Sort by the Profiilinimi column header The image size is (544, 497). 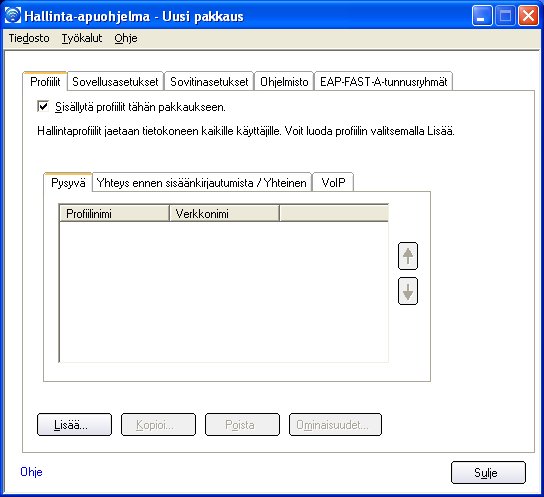coord(114,213)
